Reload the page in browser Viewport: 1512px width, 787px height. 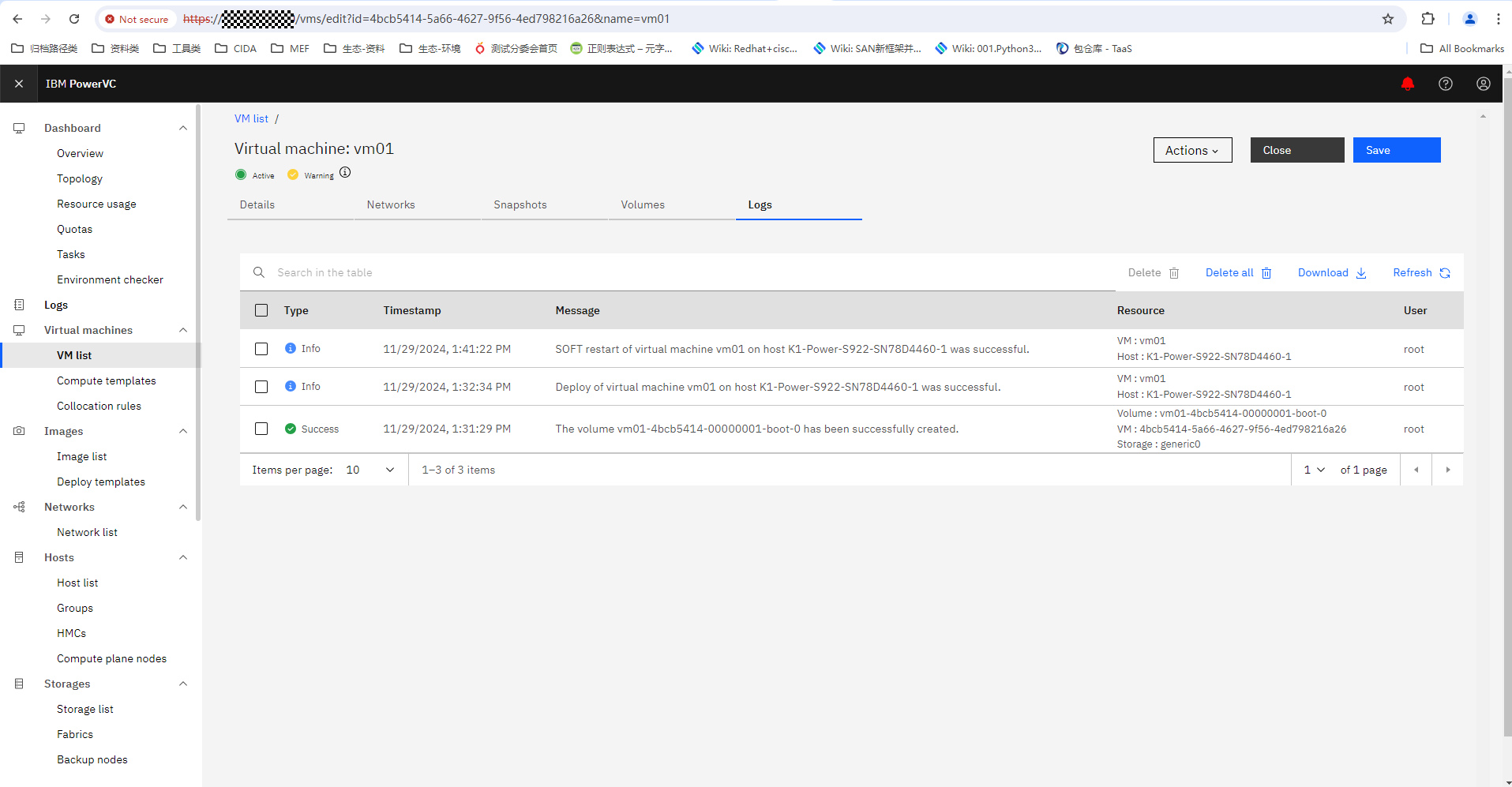[x=74, y=19]
